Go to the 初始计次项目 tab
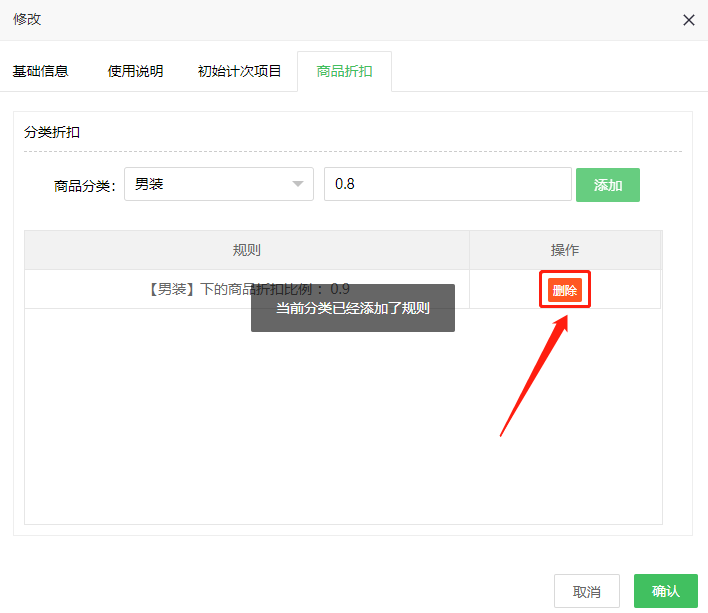 pyautogui.click(x=240, y=71)
